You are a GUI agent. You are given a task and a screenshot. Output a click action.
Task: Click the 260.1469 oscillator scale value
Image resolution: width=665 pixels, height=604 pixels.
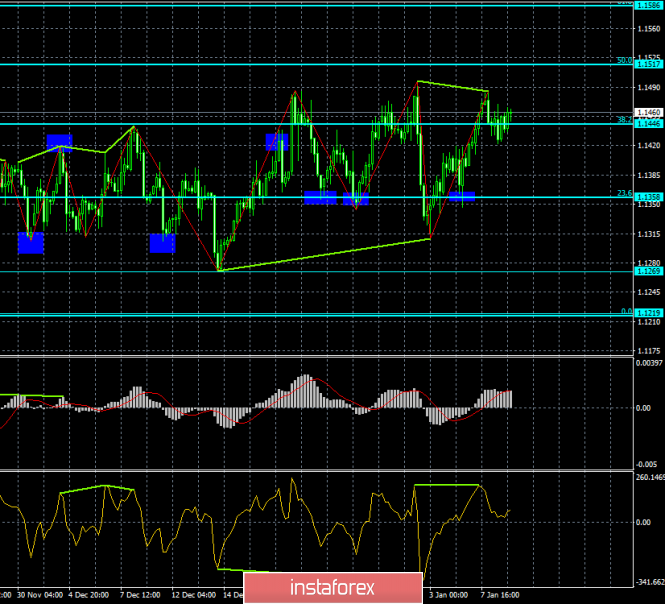tap(650, 478)
